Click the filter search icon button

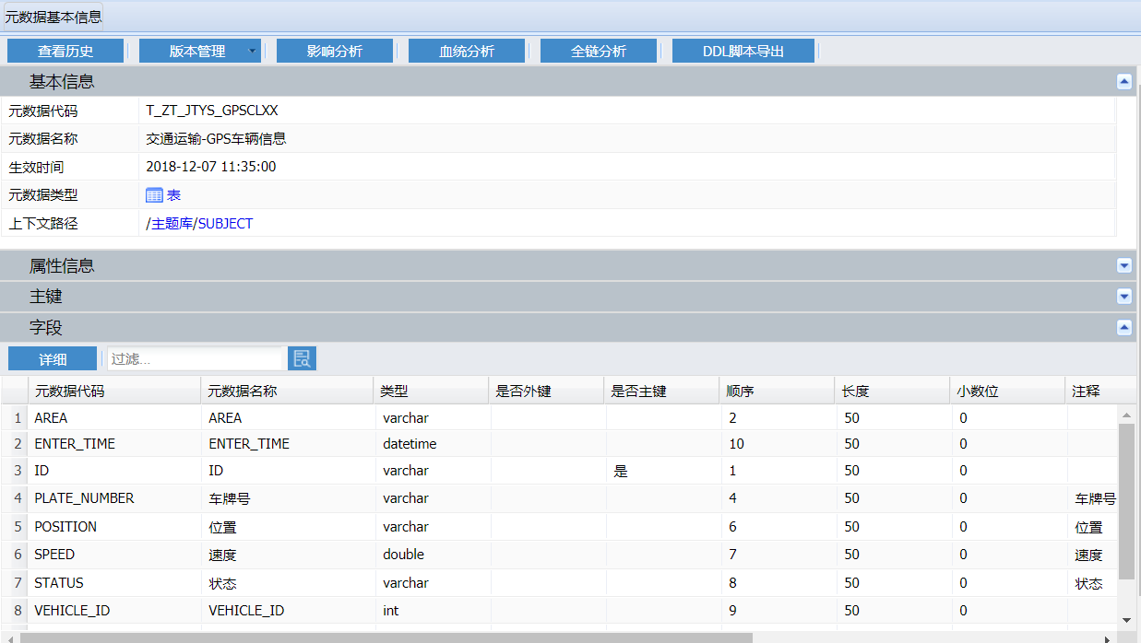click(302, 359)
